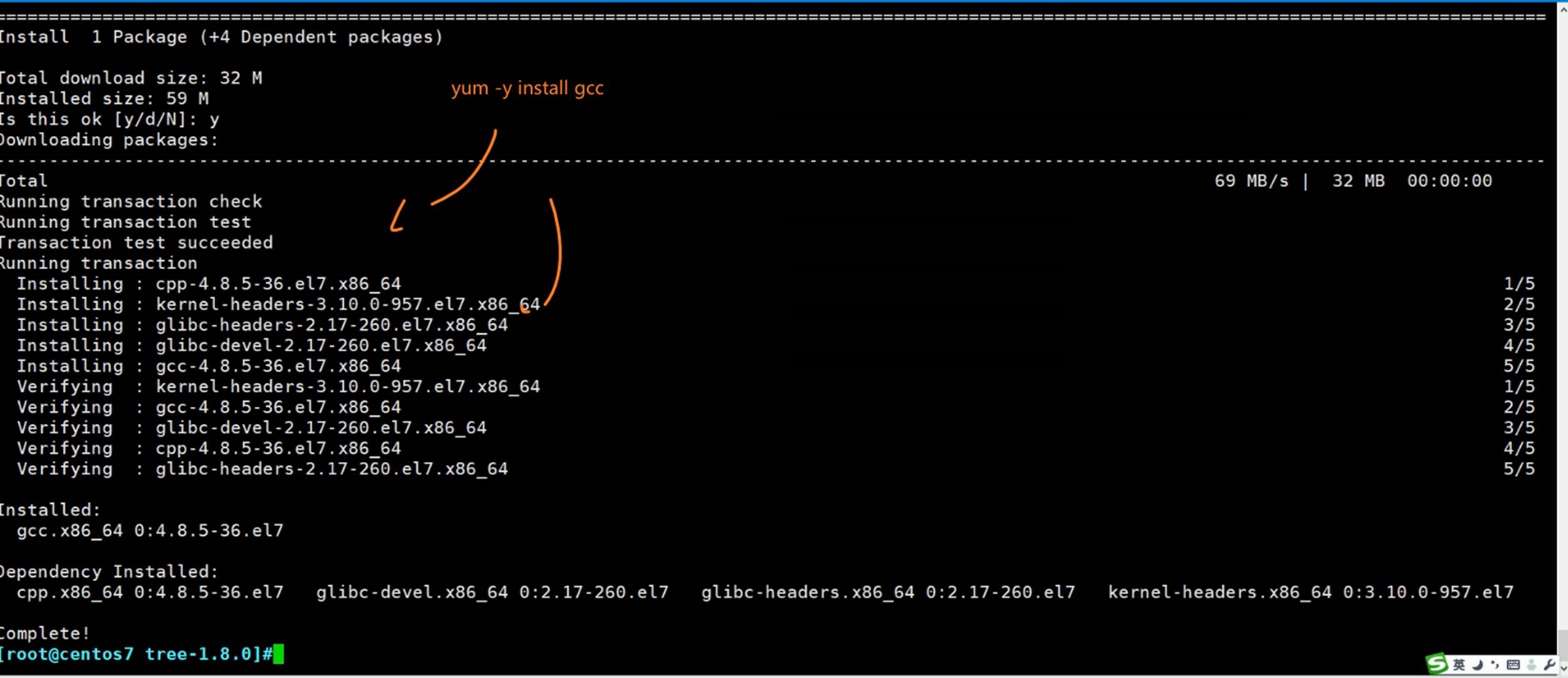1568x678 pixels.
Task: Click the Sogou user account avatar icon
Action: [x=1532, y=665]
